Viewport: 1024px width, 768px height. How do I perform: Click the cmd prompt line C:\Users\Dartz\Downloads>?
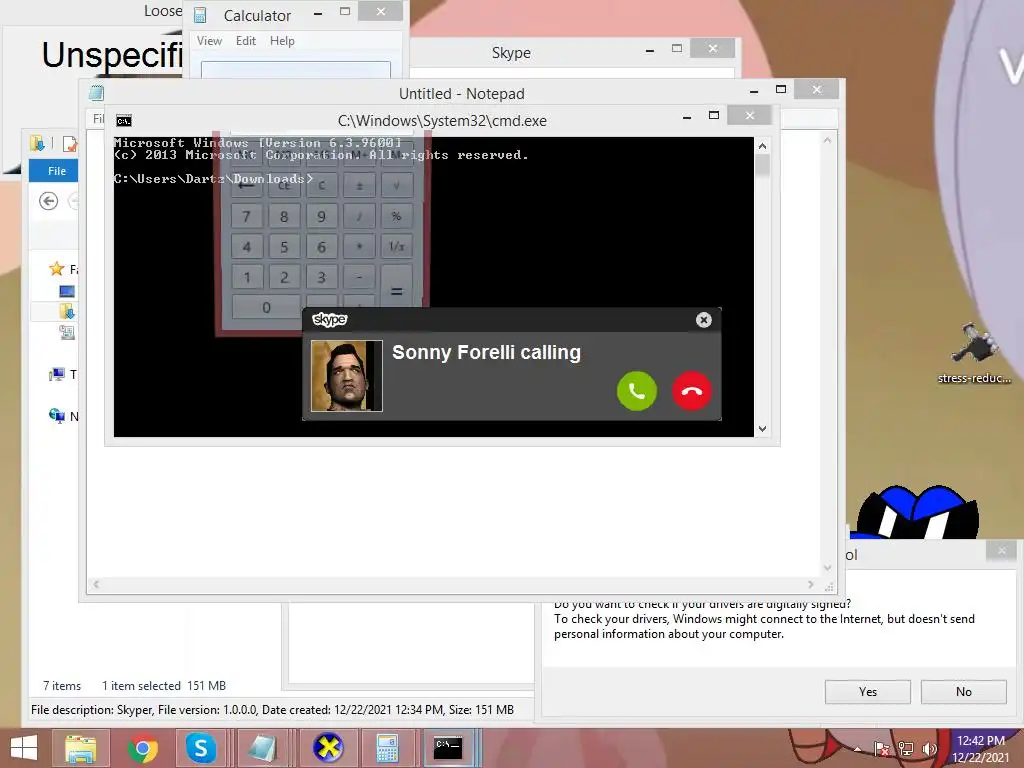(x=214, y=178)
